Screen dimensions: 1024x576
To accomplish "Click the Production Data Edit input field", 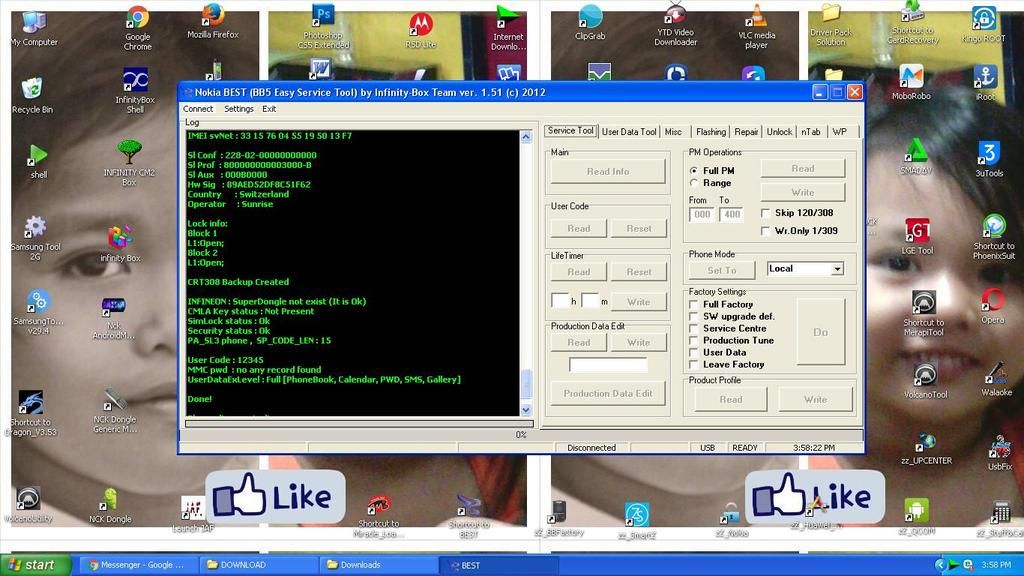I will click(x=608, y=365).
